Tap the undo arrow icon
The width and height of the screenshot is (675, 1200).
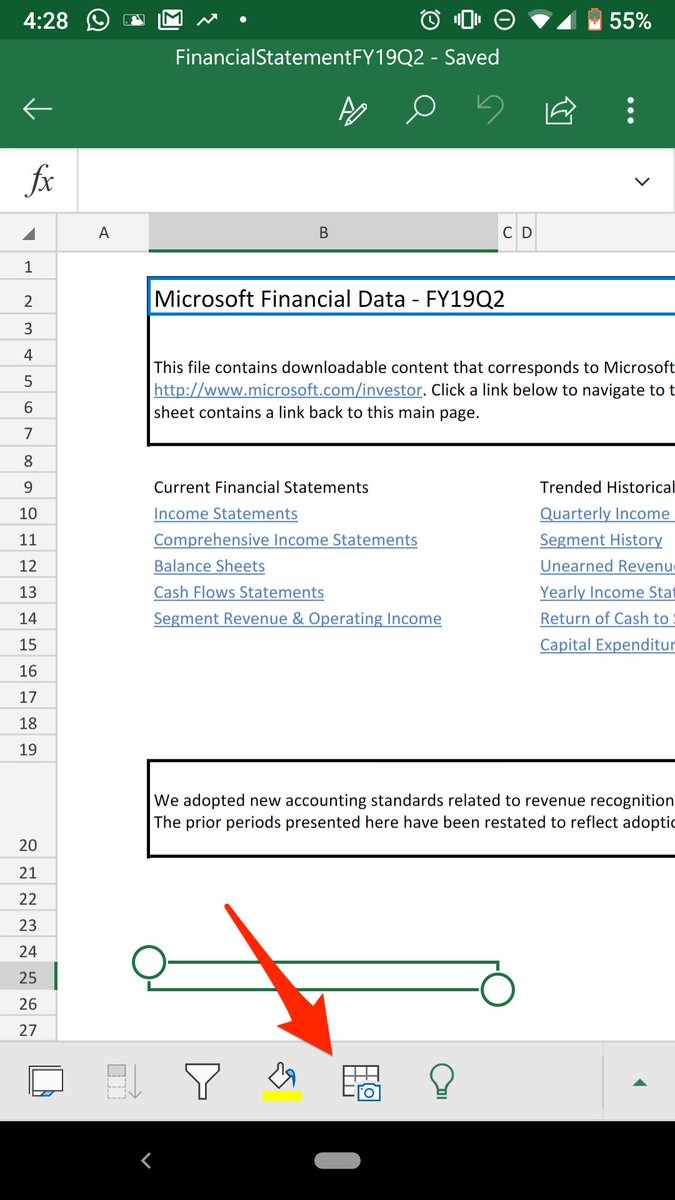491,110
